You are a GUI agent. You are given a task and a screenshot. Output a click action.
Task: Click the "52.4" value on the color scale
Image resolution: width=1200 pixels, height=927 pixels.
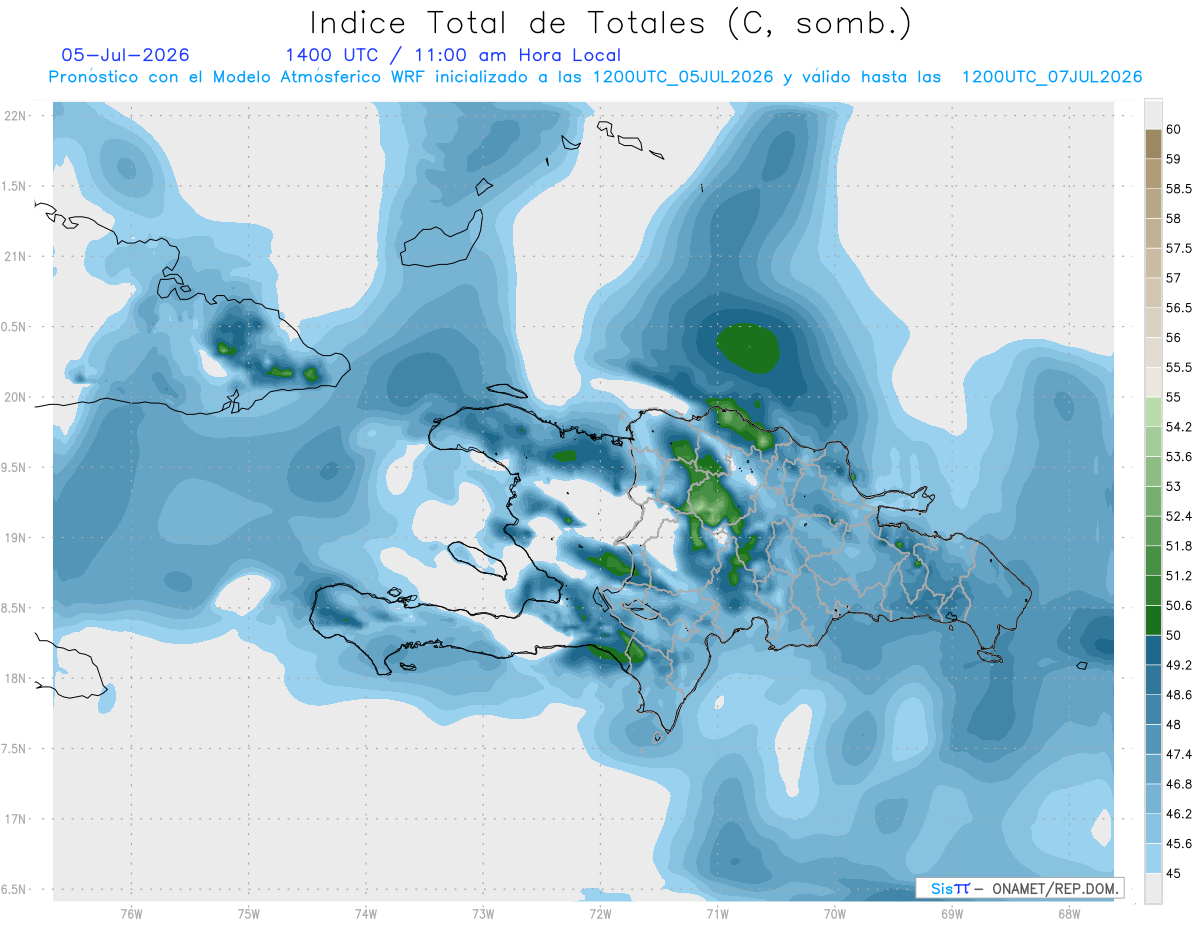coord(1179,516)
